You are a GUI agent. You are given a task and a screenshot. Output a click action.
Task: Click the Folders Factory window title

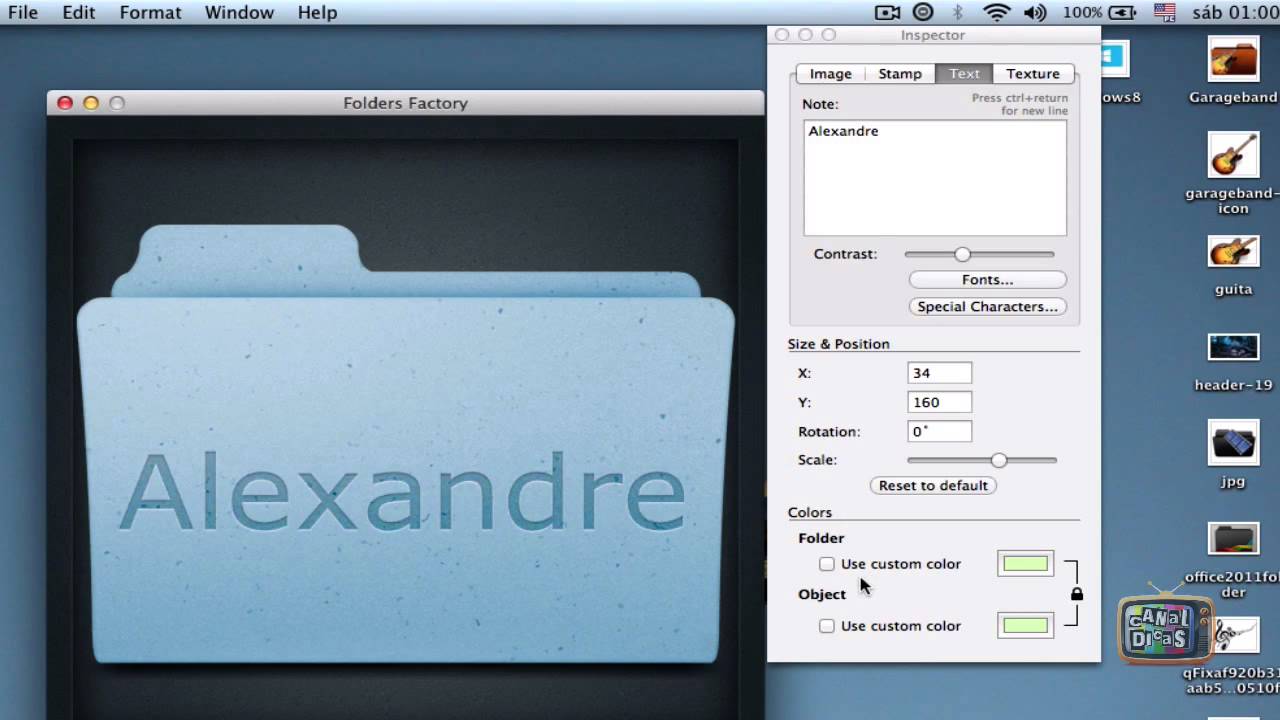click(x=405, y=103)
